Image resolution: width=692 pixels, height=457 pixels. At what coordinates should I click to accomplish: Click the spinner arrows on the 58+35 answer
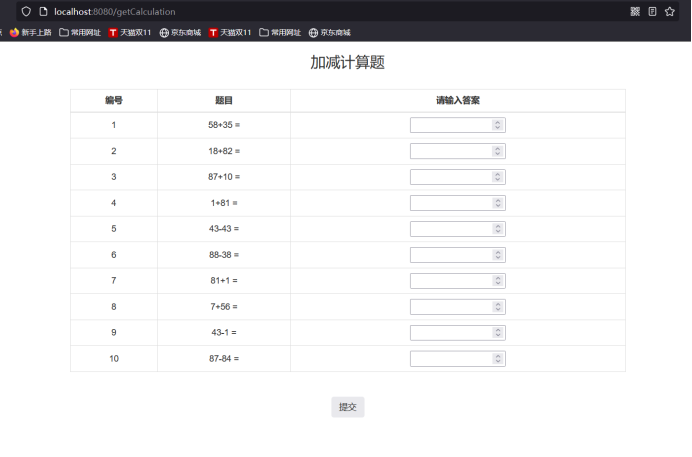[x=498, y=125]
